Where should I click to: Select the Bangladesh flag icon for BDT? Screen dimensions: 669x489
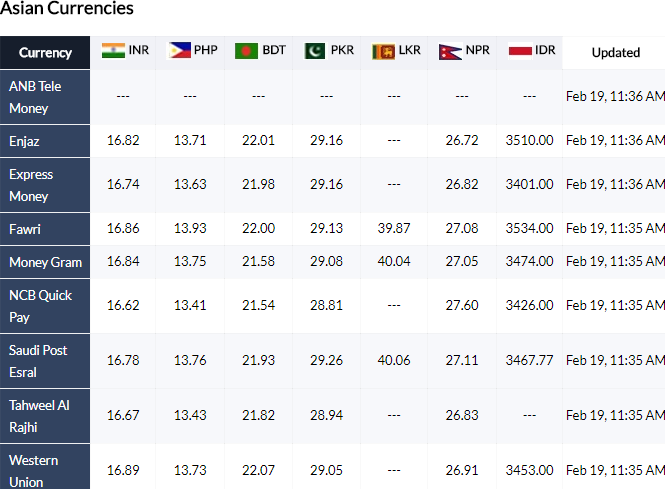[x=246, y=51]
